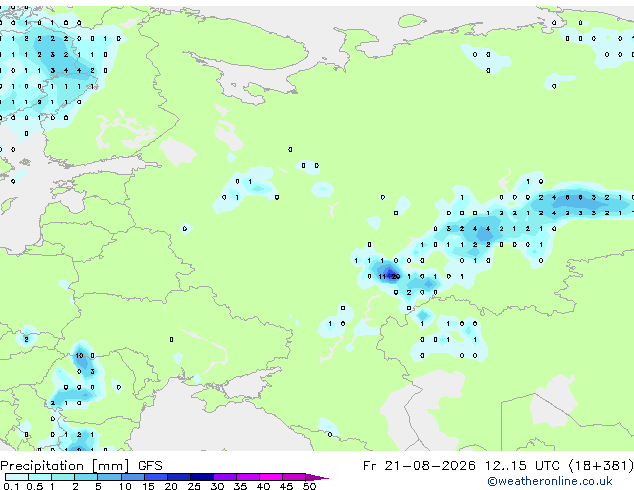
Task: Open the weatheronline.co.uk link
Action: click(x=550, y=481)
